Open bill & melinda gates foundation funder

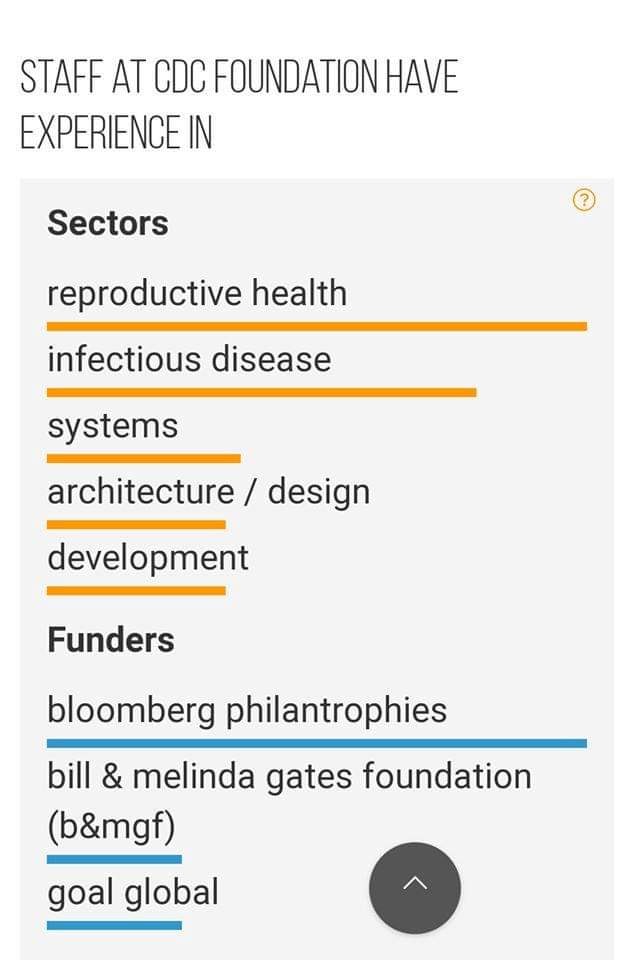(x=290, y=801)
